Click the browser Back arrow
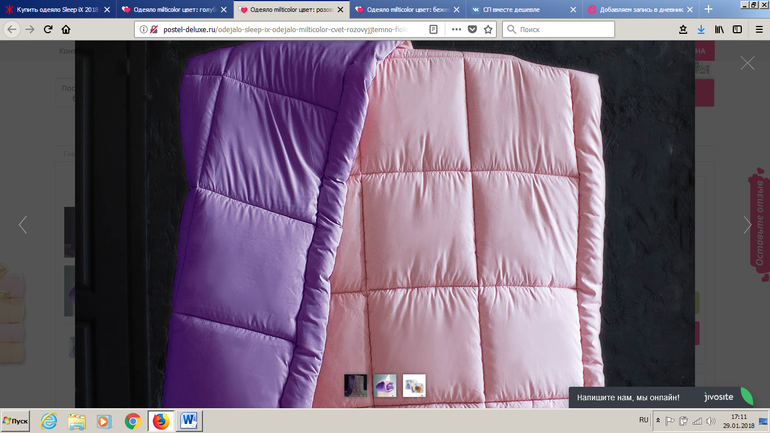 point(11,29)
